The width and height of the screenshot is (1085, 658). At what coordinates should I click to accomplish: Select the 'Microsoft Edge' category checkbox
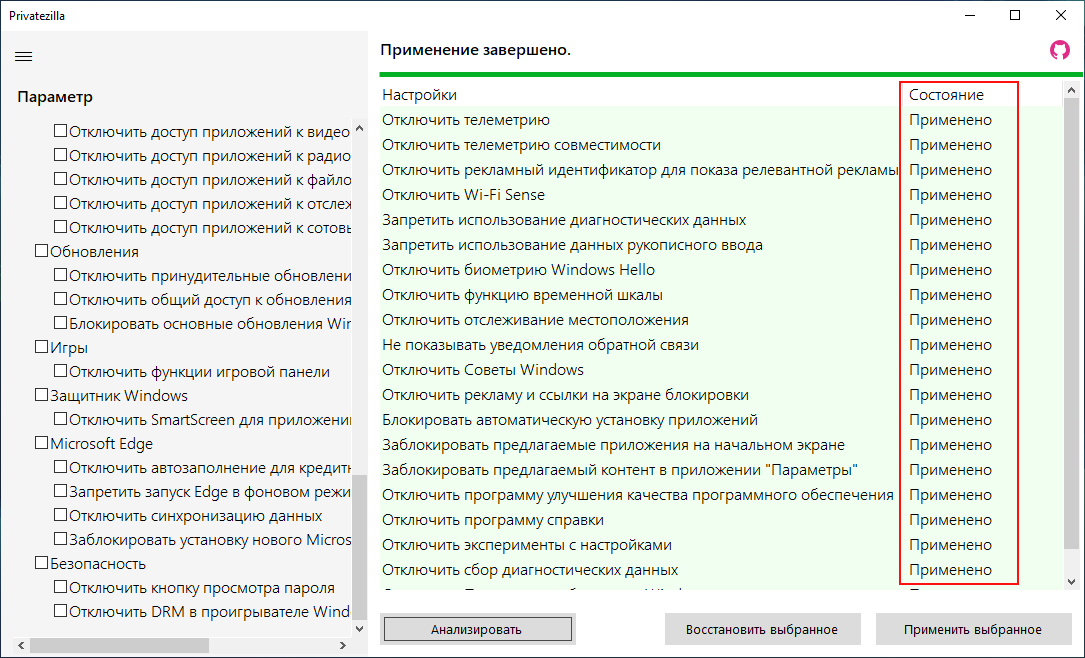(42, 444)
